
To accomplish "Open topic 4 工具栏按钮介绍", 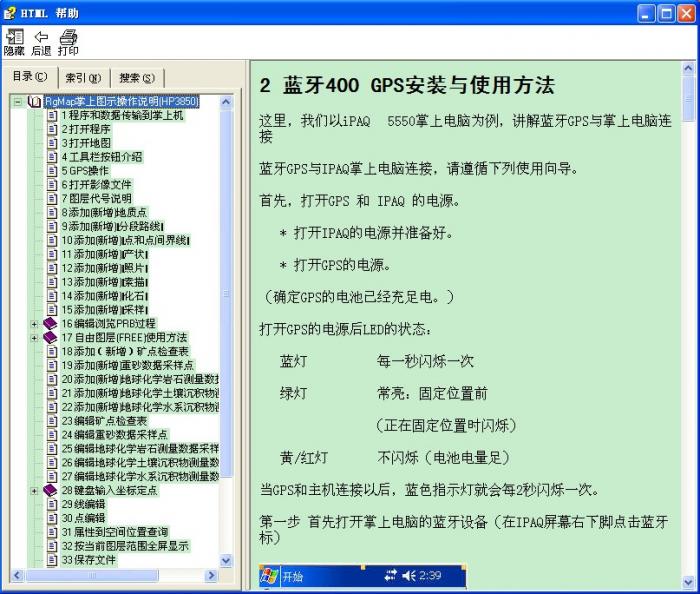I will pos(101,157).
